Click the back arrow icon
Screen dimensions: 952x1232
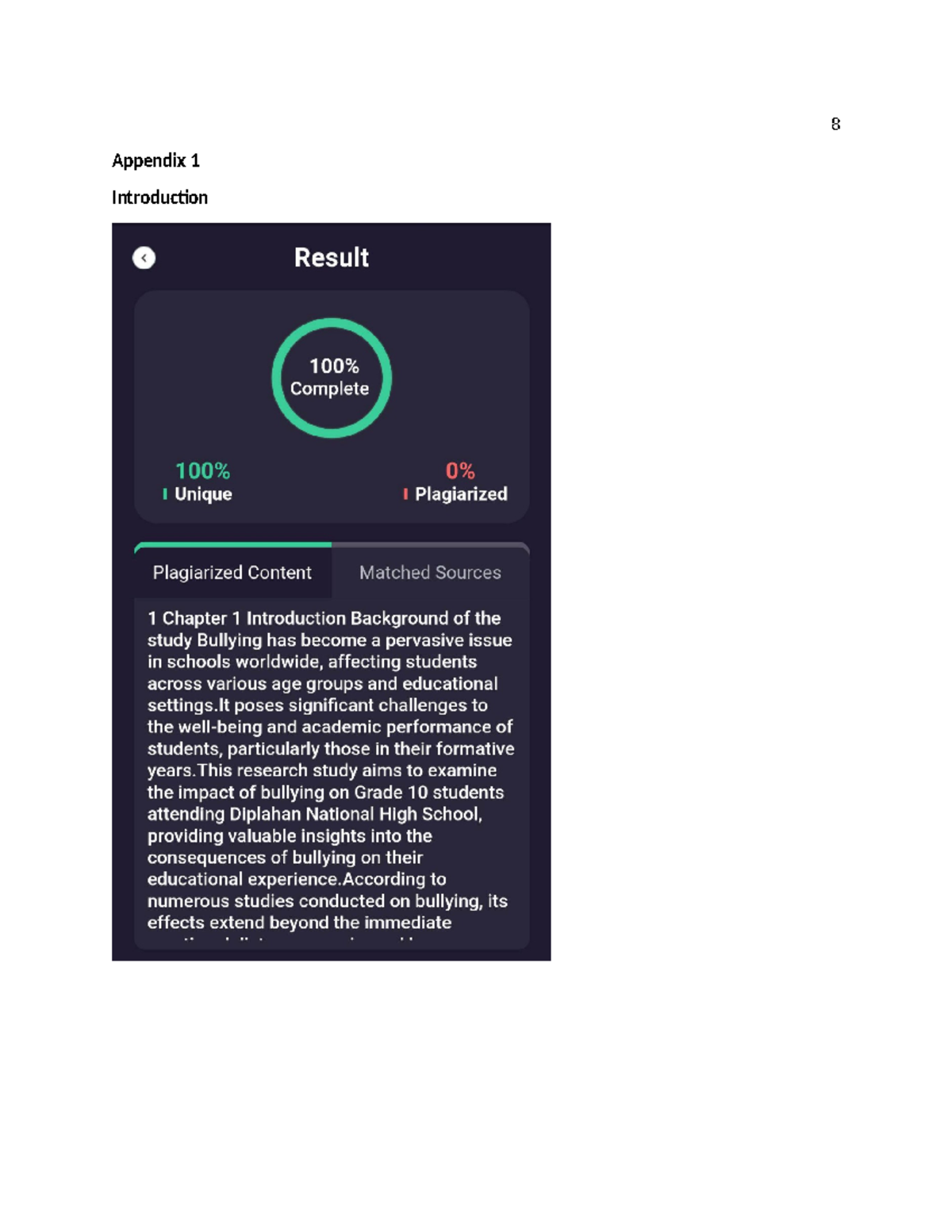(144, 258)
